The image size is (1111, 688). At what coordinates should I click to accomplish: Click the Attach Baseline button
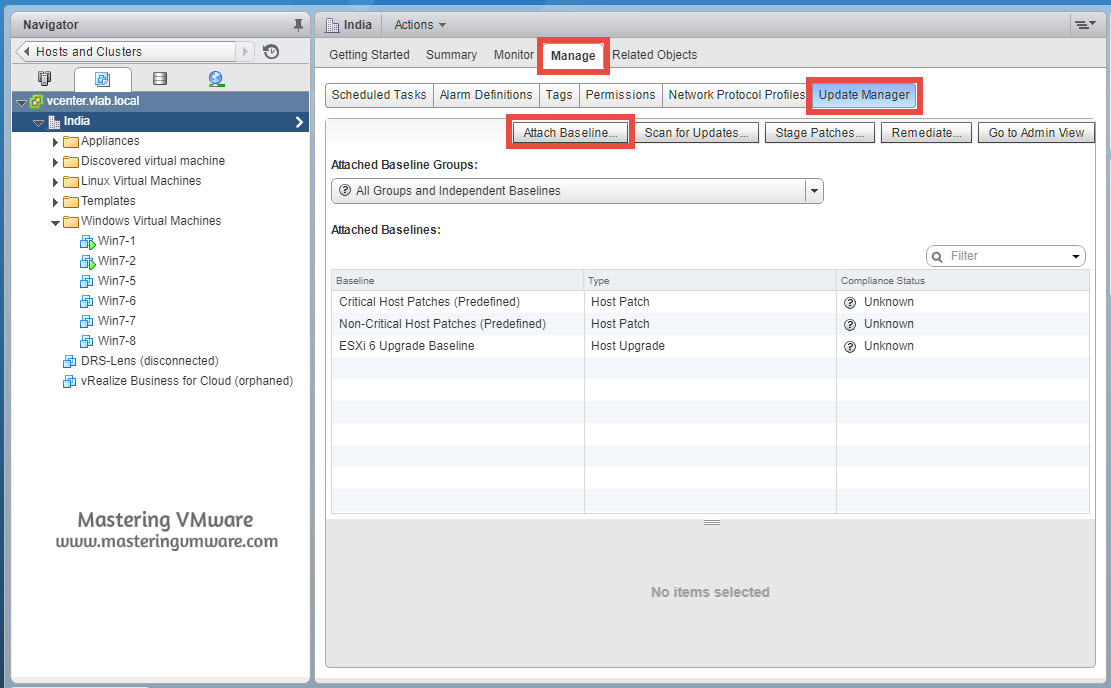click(x=571, y=133)
